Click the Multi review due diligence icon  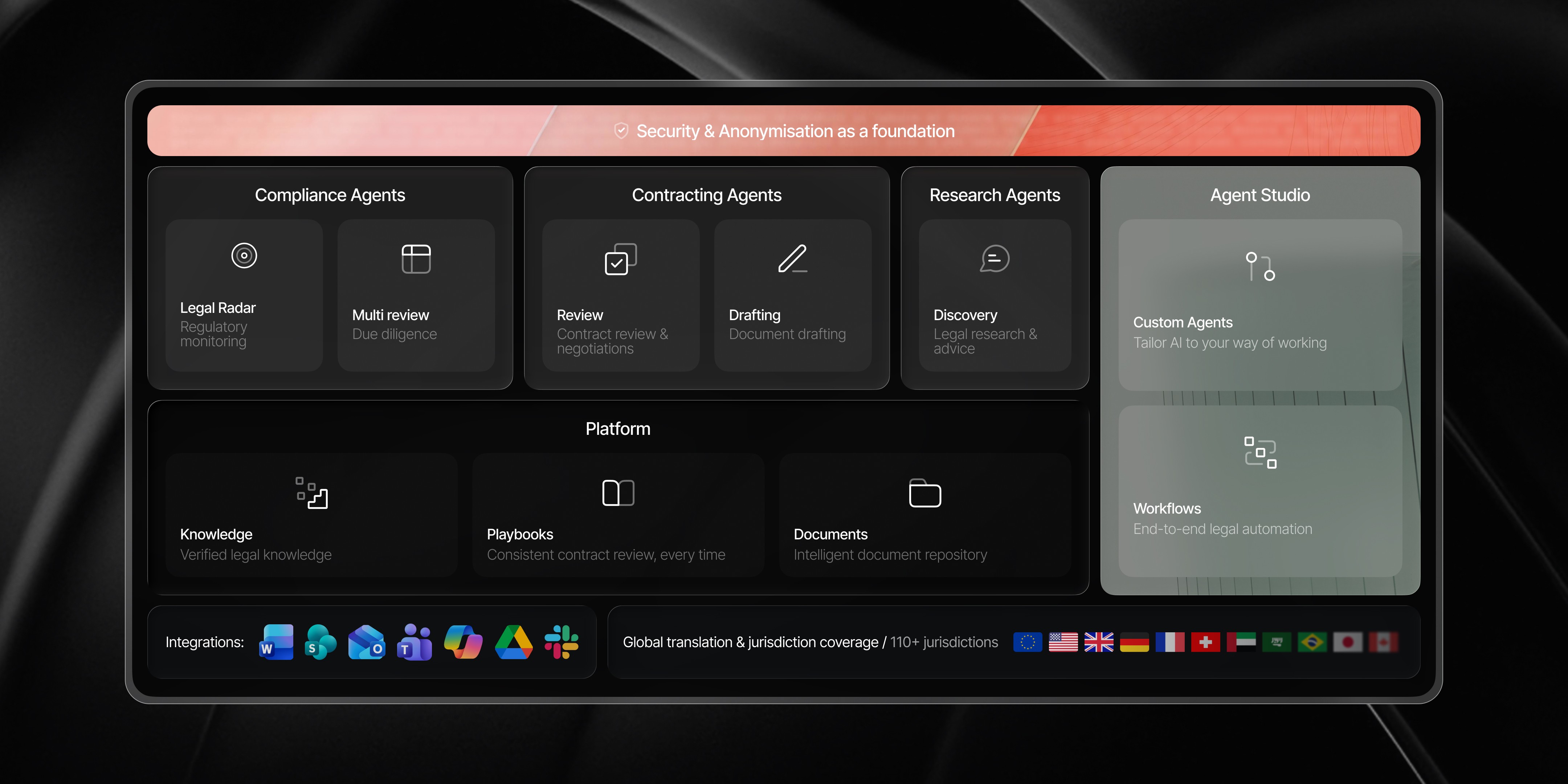click(x=416, y=257)
